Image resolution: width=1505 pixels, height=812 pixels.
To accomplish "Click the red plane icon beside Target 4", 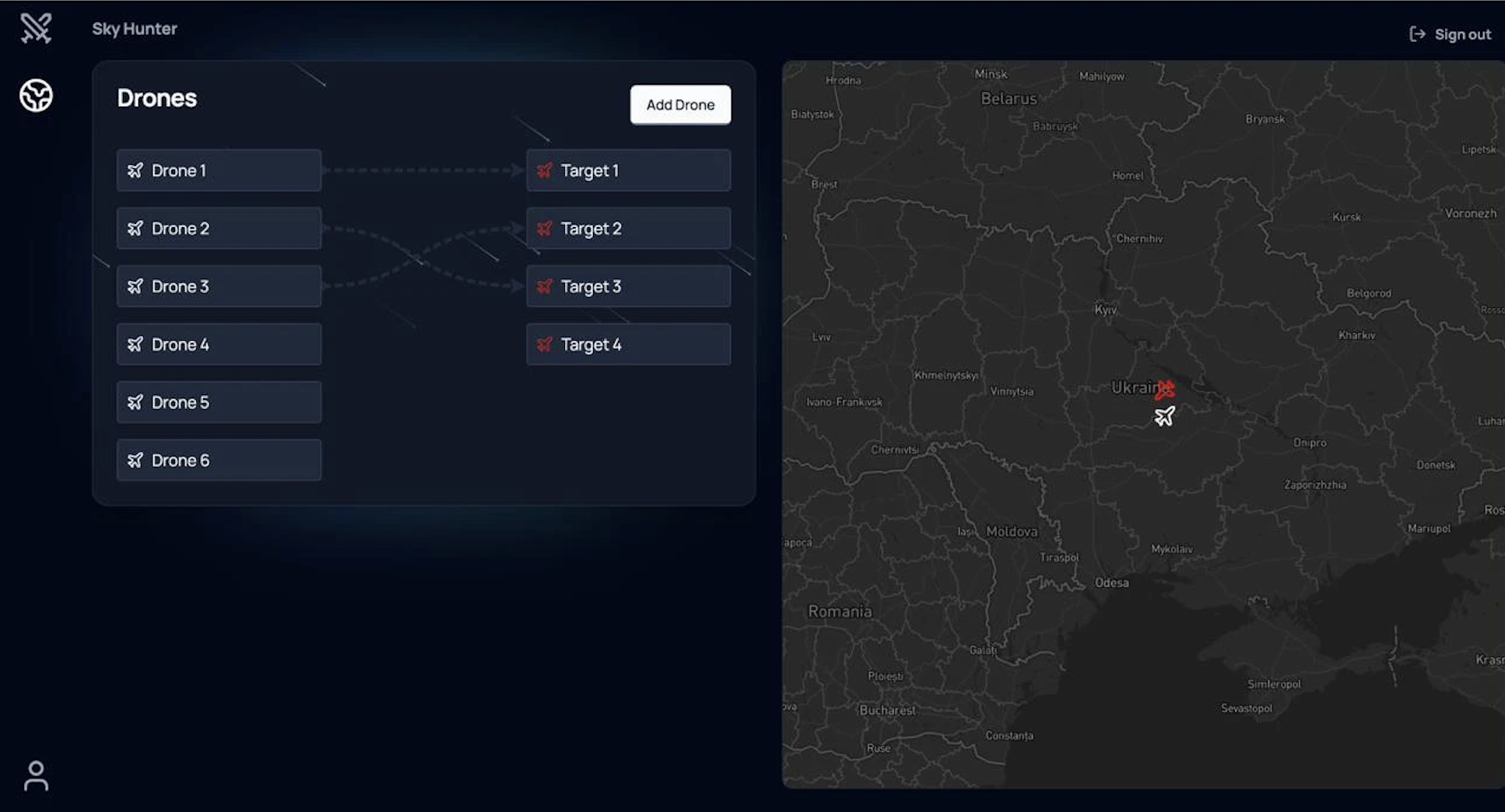I will coord(545,345).
